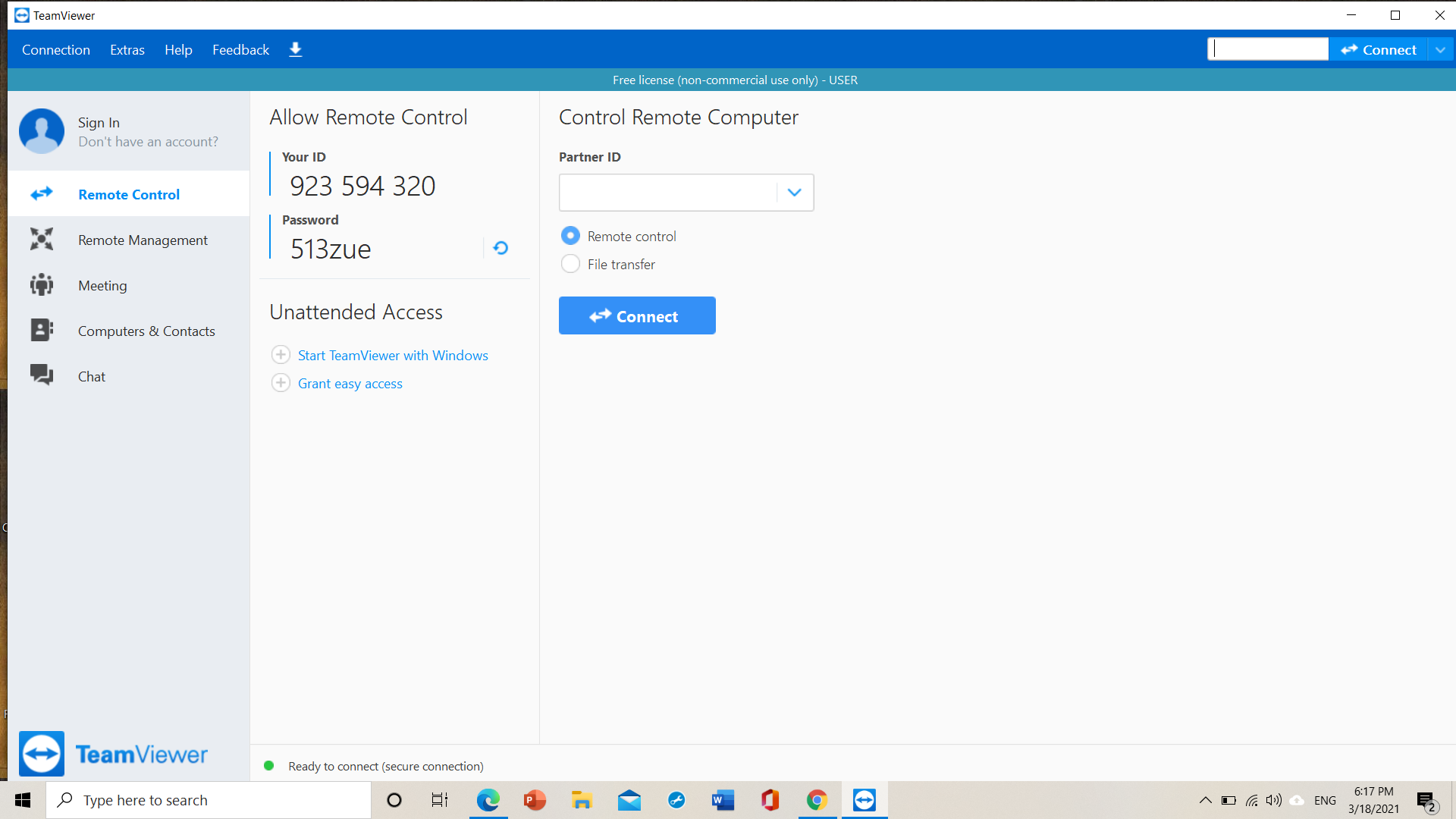This screenshot has width=1456, height=819.
Task: Open the Wi-Fi network tray icon
Action: tap(1252, 800)
